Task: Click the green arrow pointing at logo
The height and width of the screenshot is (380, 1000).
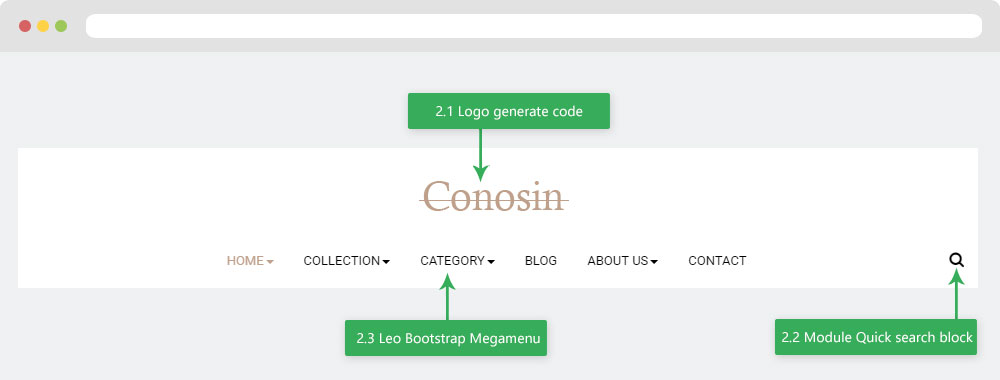Action: (480, 155)
